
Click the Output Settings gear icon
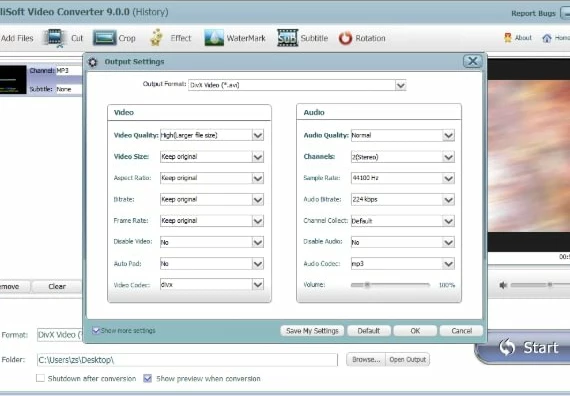tap(93, 62)
